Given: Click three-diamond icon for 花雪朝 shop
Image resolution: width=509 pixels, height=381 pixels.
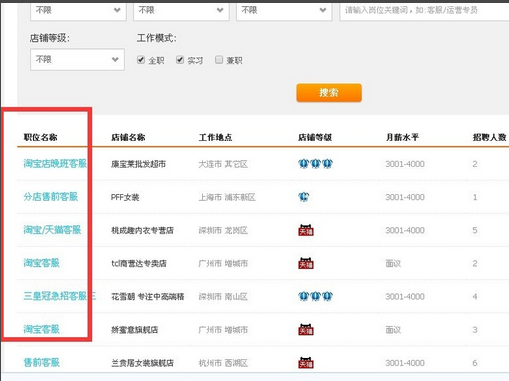Looking at the screenshot, I should (315, 296).
